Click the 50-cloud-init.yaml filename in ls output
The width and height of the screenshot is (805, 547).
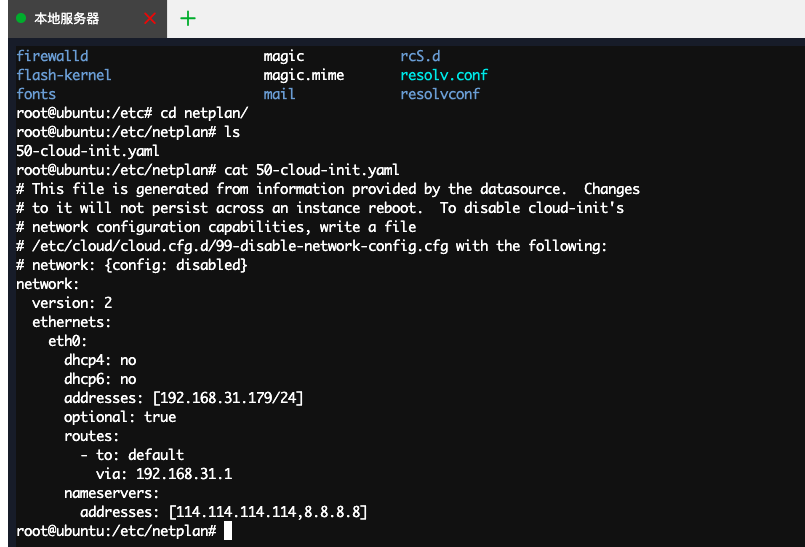tap(88, 151)
